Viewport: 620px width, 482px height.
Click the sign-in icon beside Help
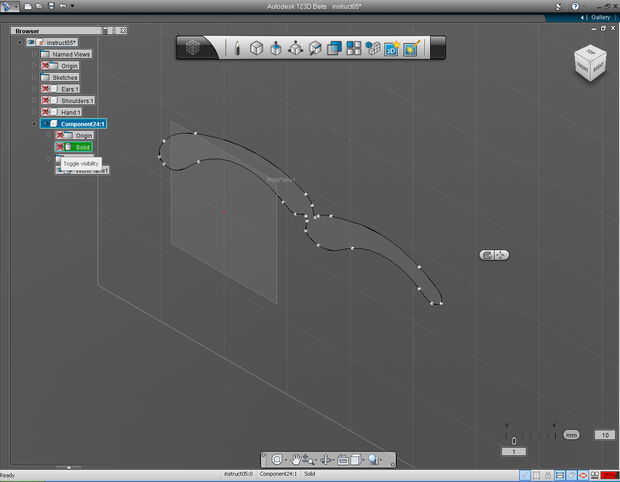pos(559,6)
